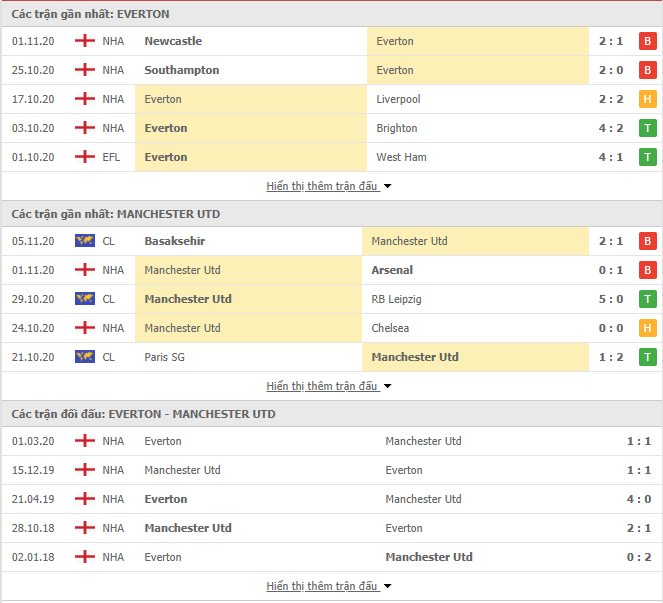Click the green T badge for RB Leipzig match
Screen dimensions: 663x603
click(x=647, y=299)
